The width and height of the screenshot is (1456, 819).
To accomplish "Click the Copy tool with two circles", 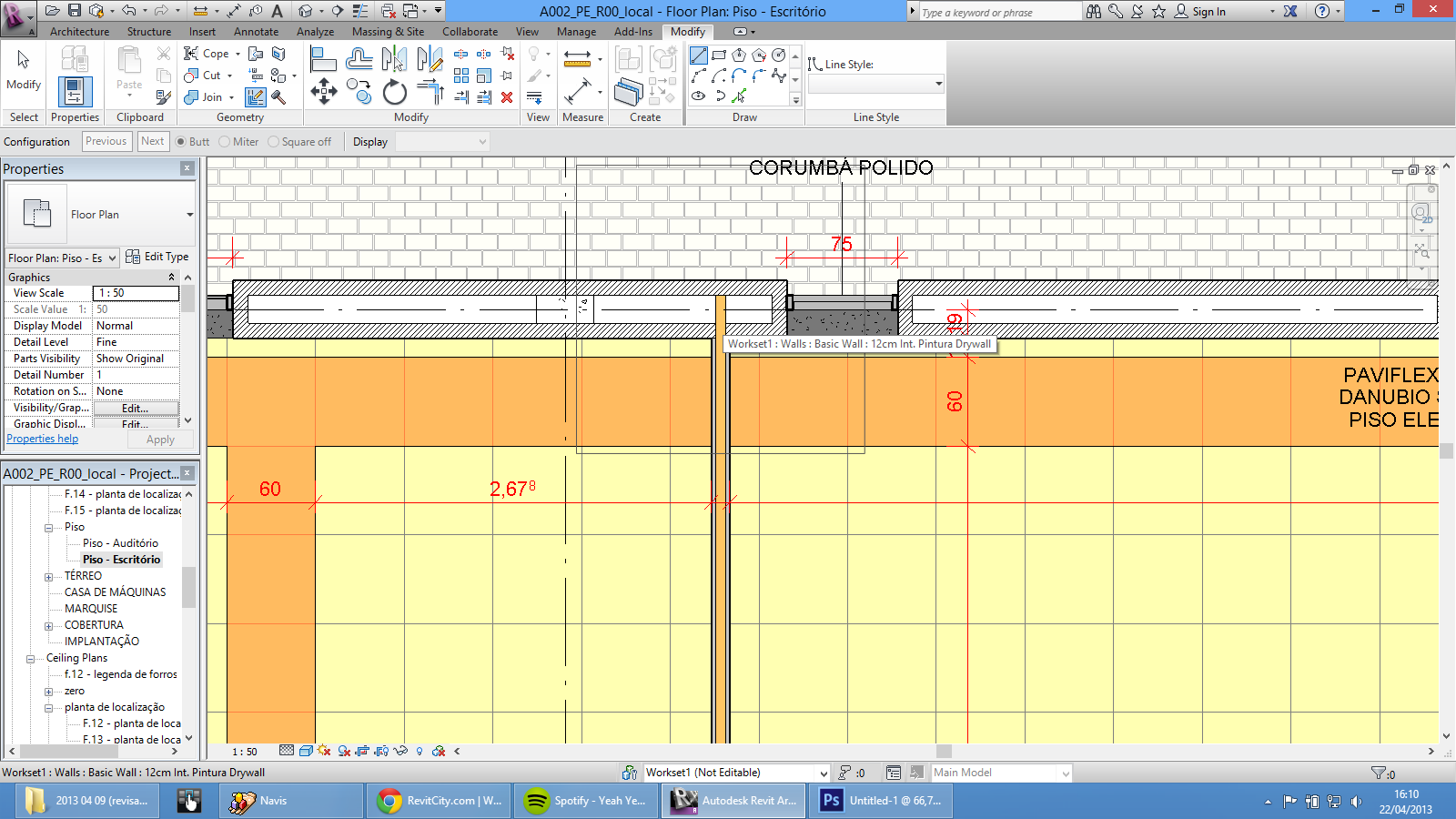I will pos(359,92).
